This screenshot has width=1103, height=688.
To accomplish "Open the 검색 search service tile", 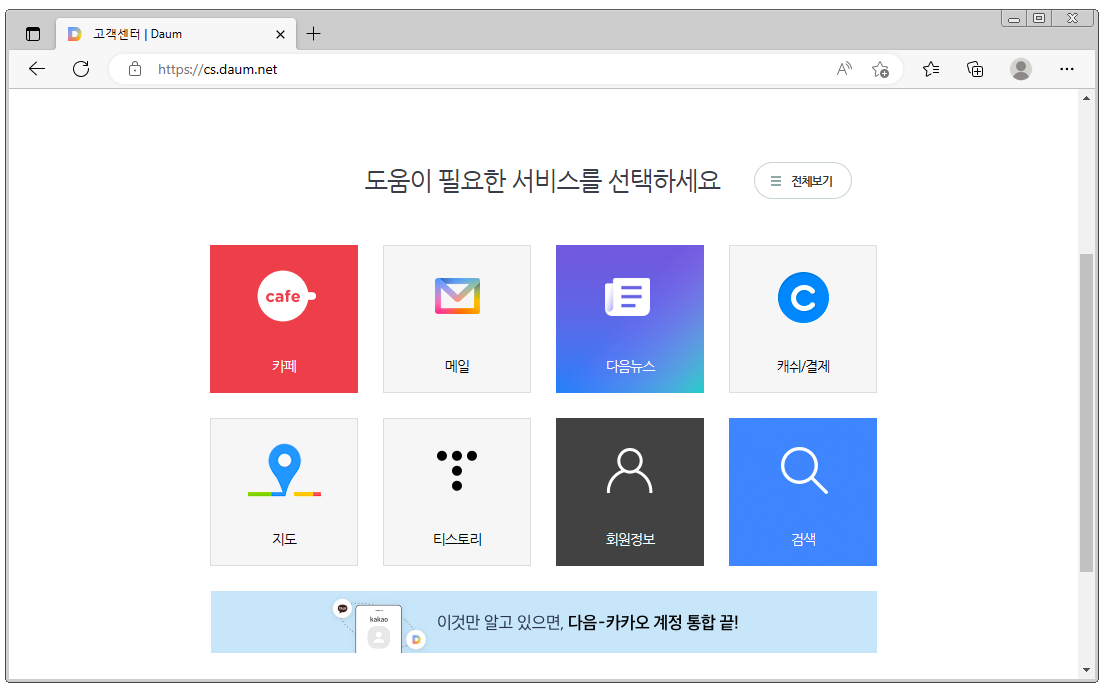I will [803, 492].
